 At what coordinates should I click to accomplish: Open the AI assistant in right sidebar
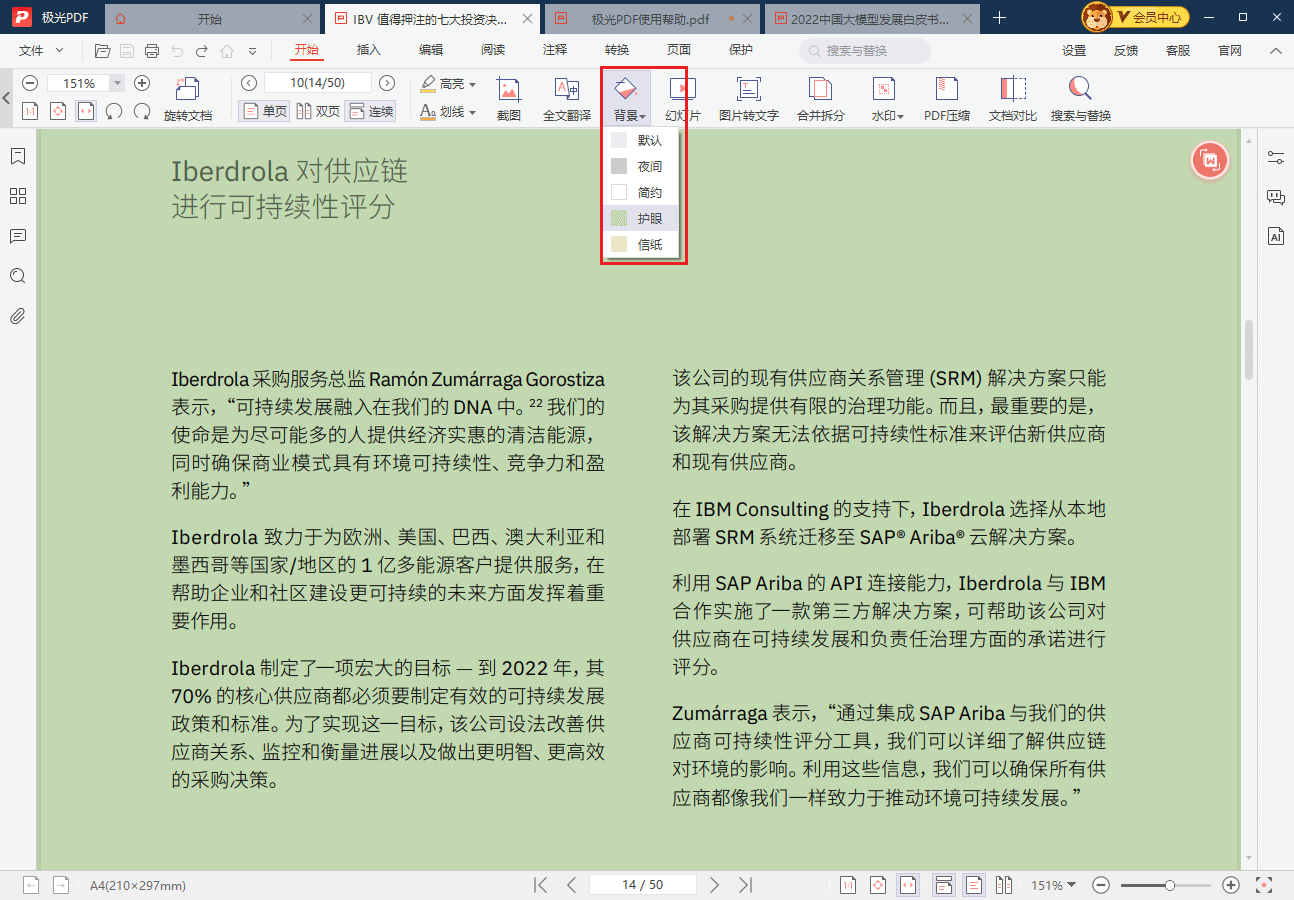1275,236
